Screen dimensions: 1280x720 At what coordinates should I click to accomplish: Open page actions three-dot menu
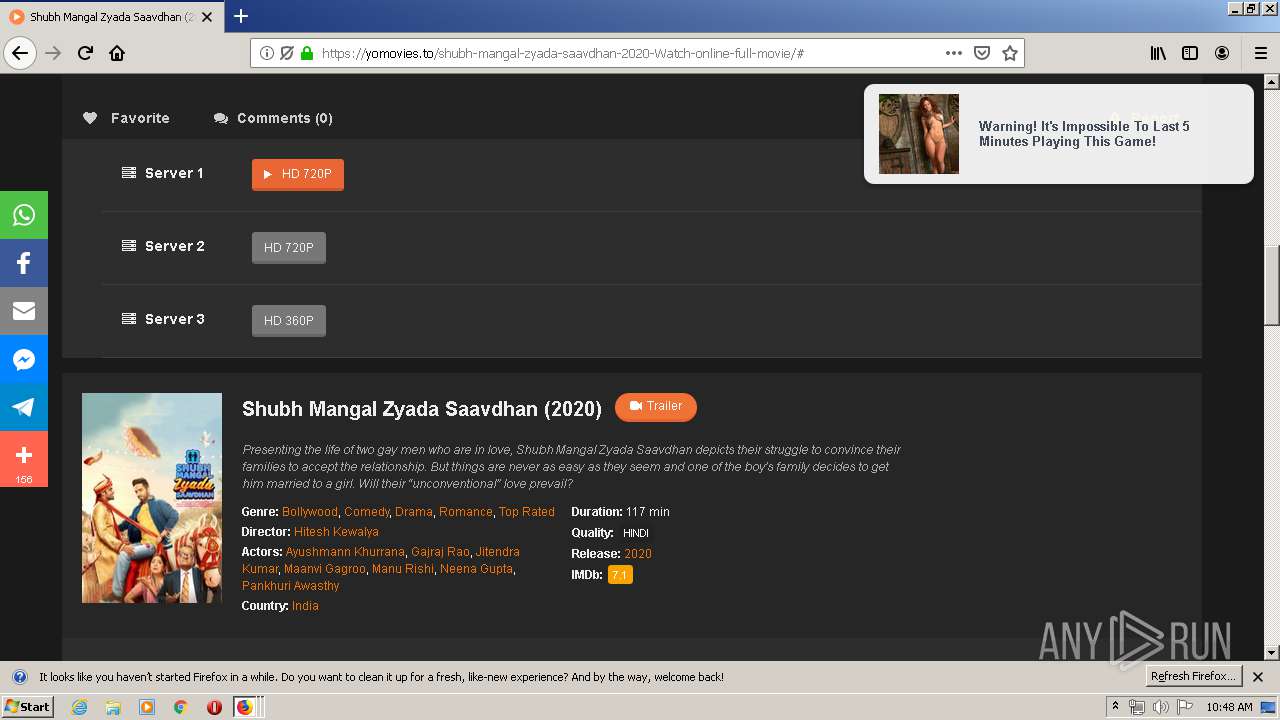pos(954,53)
